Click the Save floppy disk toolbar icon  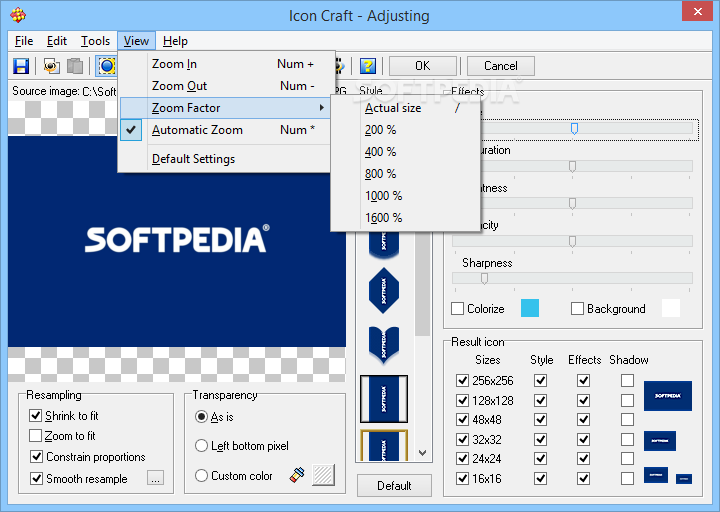21,66
